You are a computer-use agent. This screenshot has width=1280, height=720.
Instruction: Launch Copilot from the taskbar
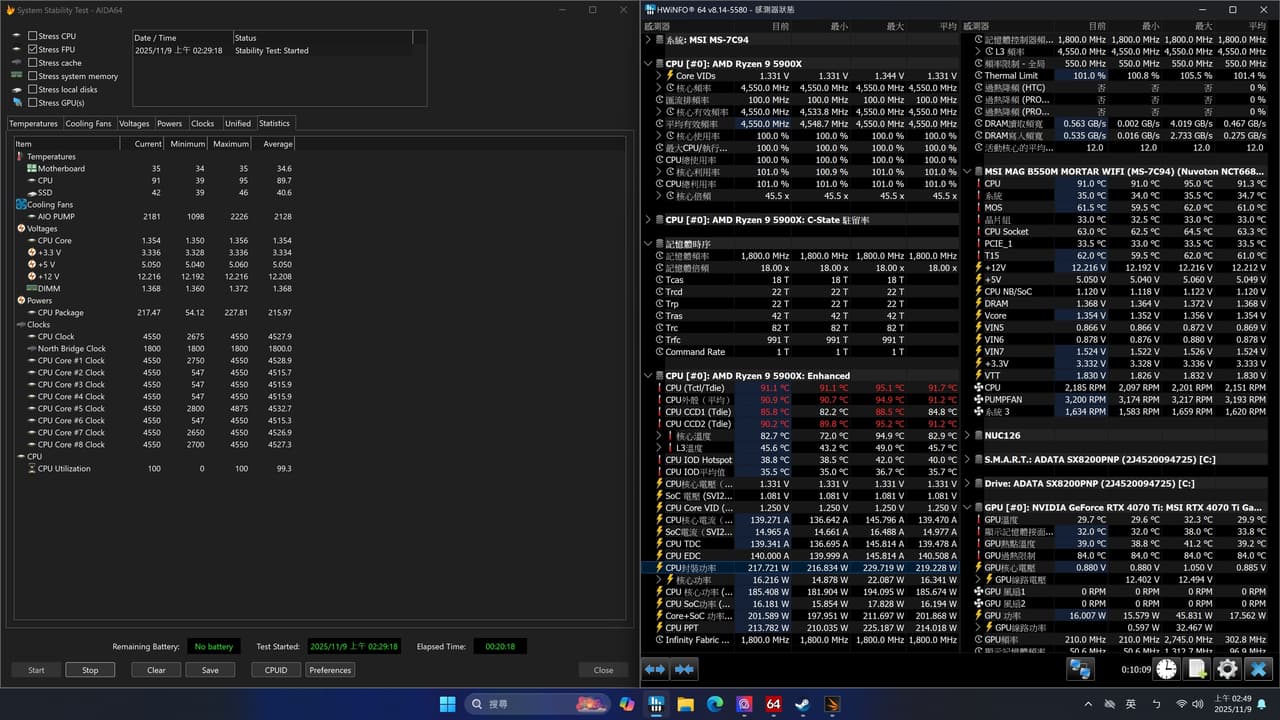(627, 704)
